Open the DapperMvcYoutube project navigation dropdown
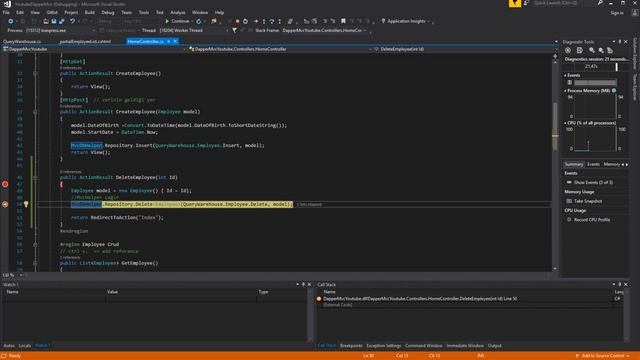This screenshot has width=640, height=360. pos(184,49)
